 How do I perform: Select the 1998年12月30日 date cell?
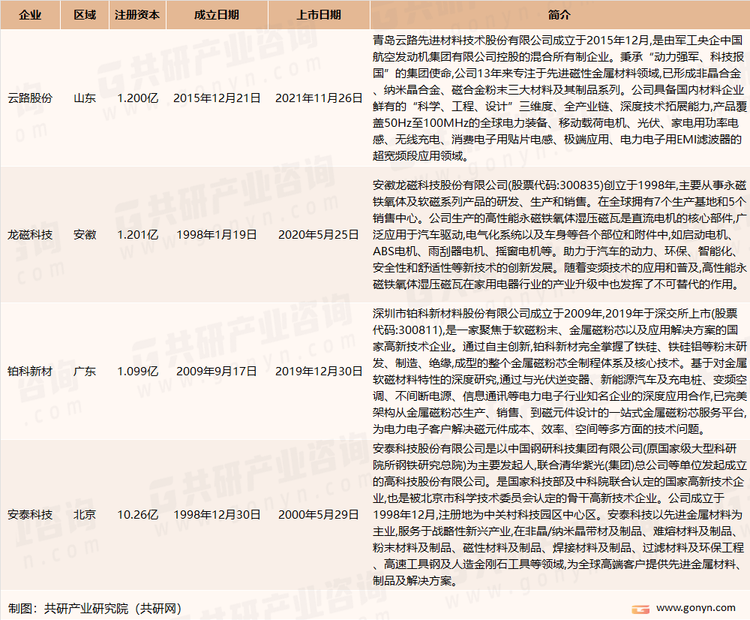tap(217, 515)
